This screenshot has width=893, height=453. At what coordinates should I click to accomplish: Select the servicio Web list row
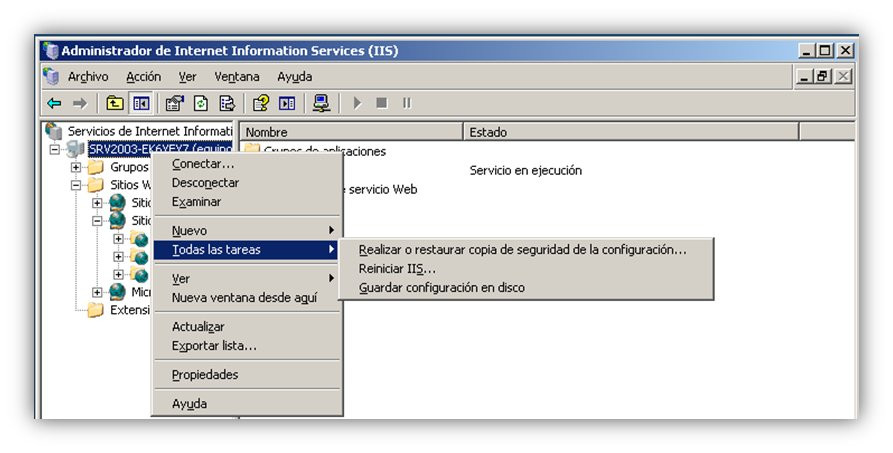point(382,189)
